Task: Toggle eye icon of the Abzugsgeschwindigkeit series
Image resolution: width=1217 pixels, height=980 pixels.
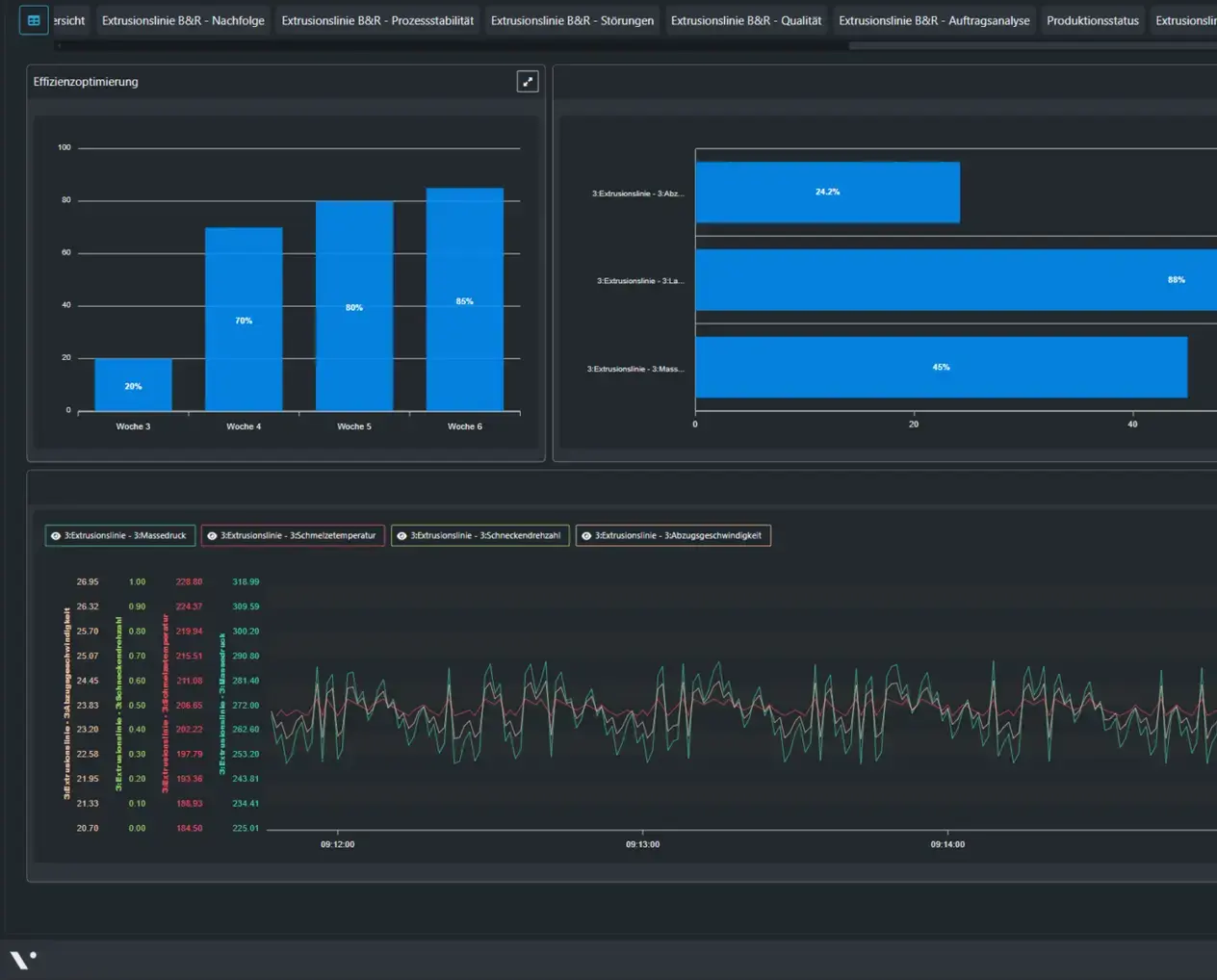Action: tap(586, 536)
